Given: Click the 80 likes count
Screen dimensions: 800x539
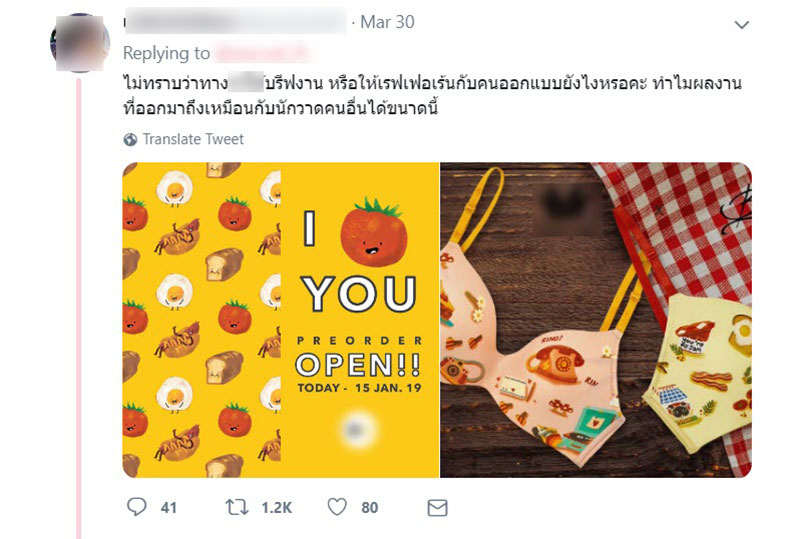Looking at the screenshot, I should [x=369, y=507].
